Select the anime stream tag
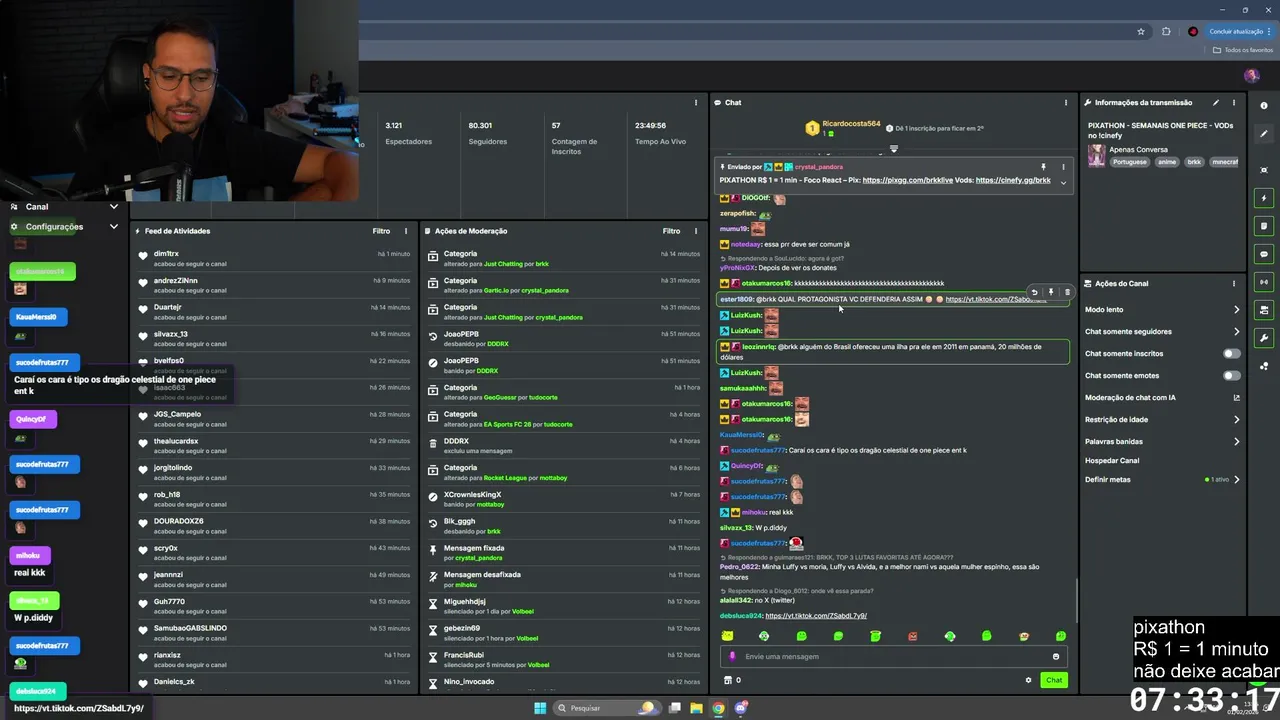 (1166, 162)
